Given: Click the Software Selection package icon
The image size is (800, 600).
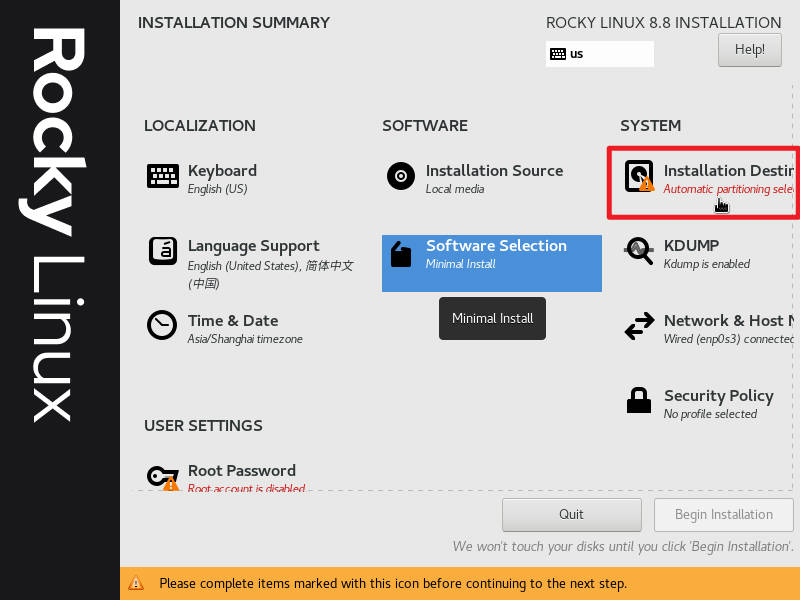Looking at the screenshot, I should click(401, 254).
